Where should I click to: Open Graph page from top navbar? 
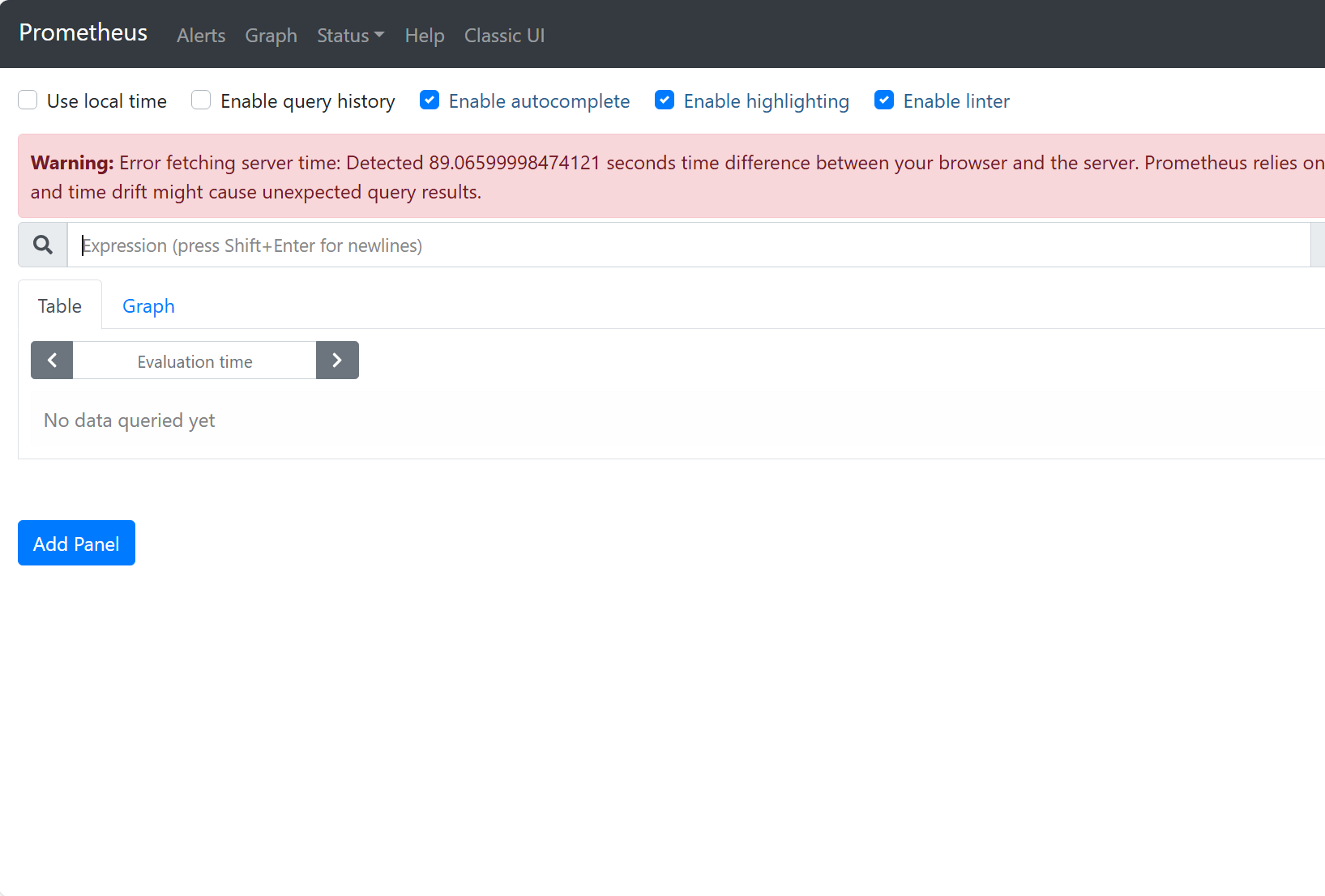(x=271, y=36)
